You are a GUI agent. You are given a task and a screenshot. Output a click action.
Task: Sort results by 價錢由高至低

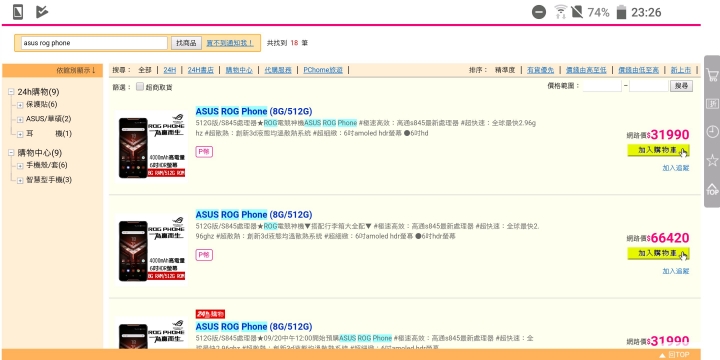pyautogui.click(x=586, y=70)
